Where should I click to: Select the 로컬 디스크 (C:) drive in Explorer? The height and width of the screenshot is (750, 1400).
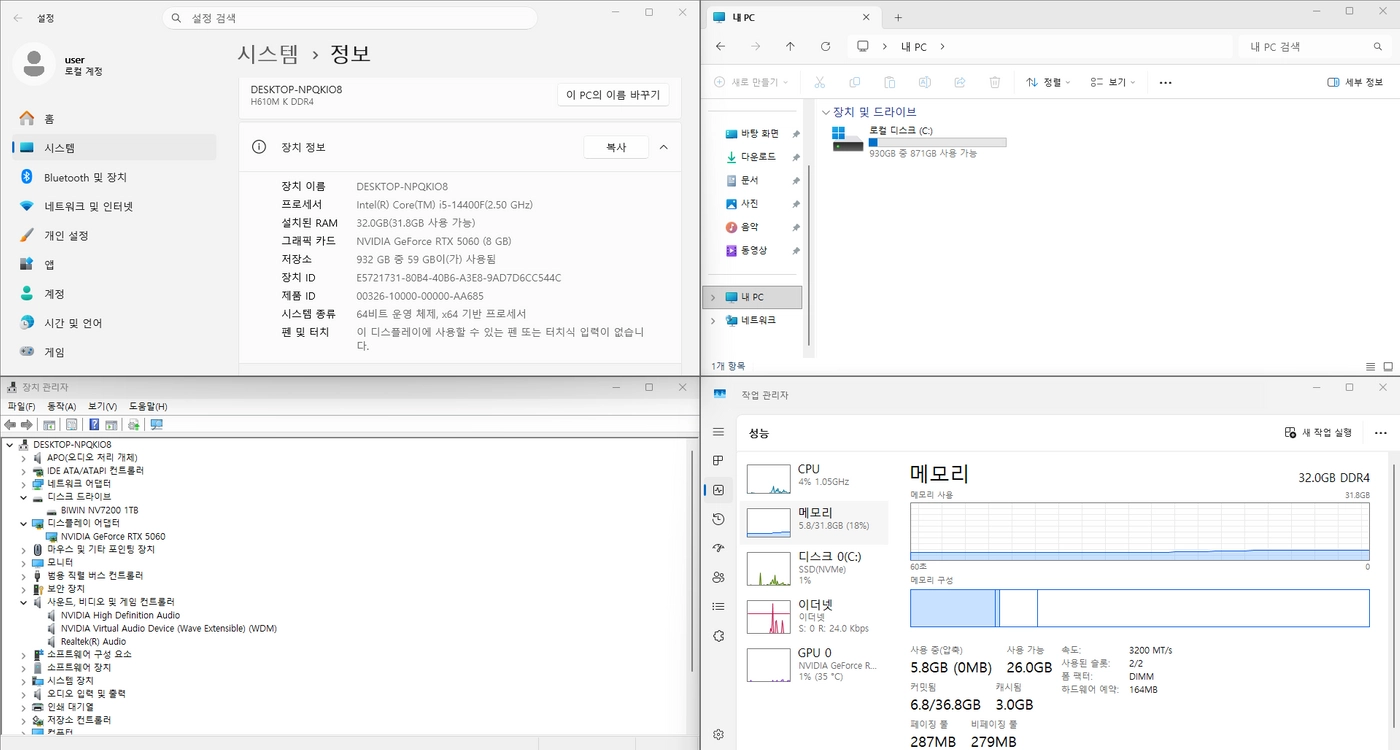(919, 140)
